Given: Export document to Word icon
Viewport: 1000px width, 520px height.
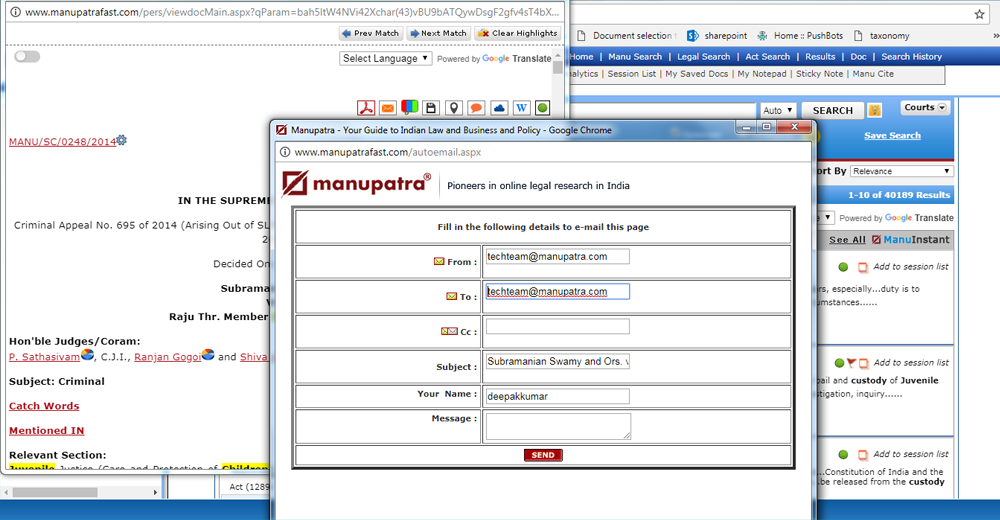Looking at the screenshot, I should click(x=521, y=108).
